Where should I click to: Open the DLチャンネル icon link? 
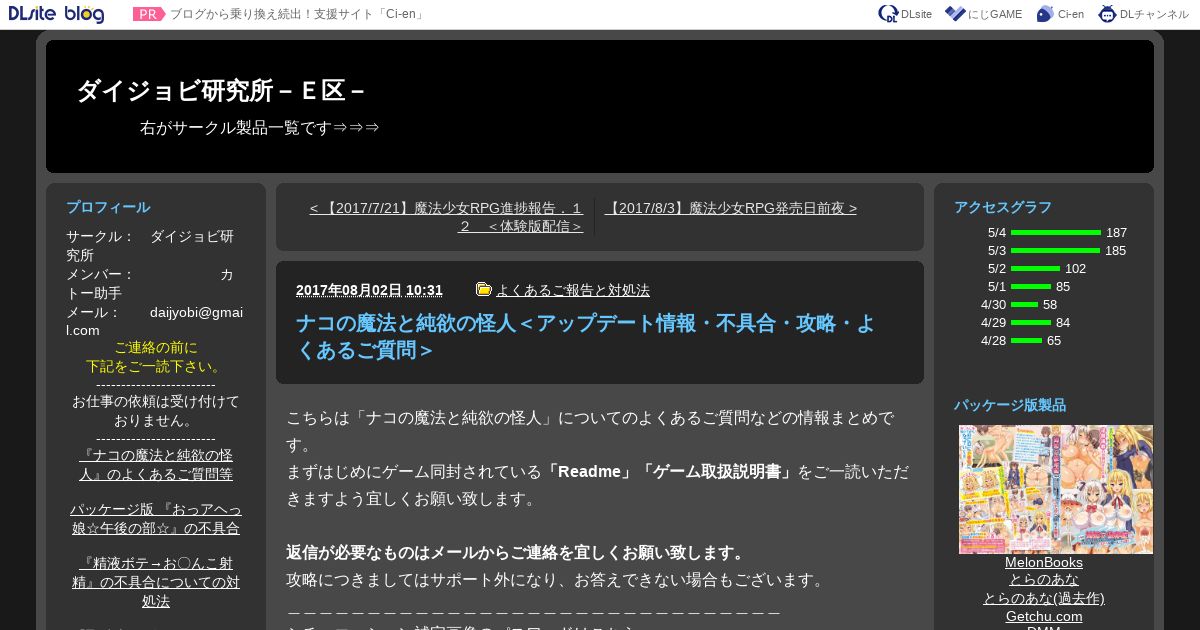pyautogui.click(x=1143, y=14)
